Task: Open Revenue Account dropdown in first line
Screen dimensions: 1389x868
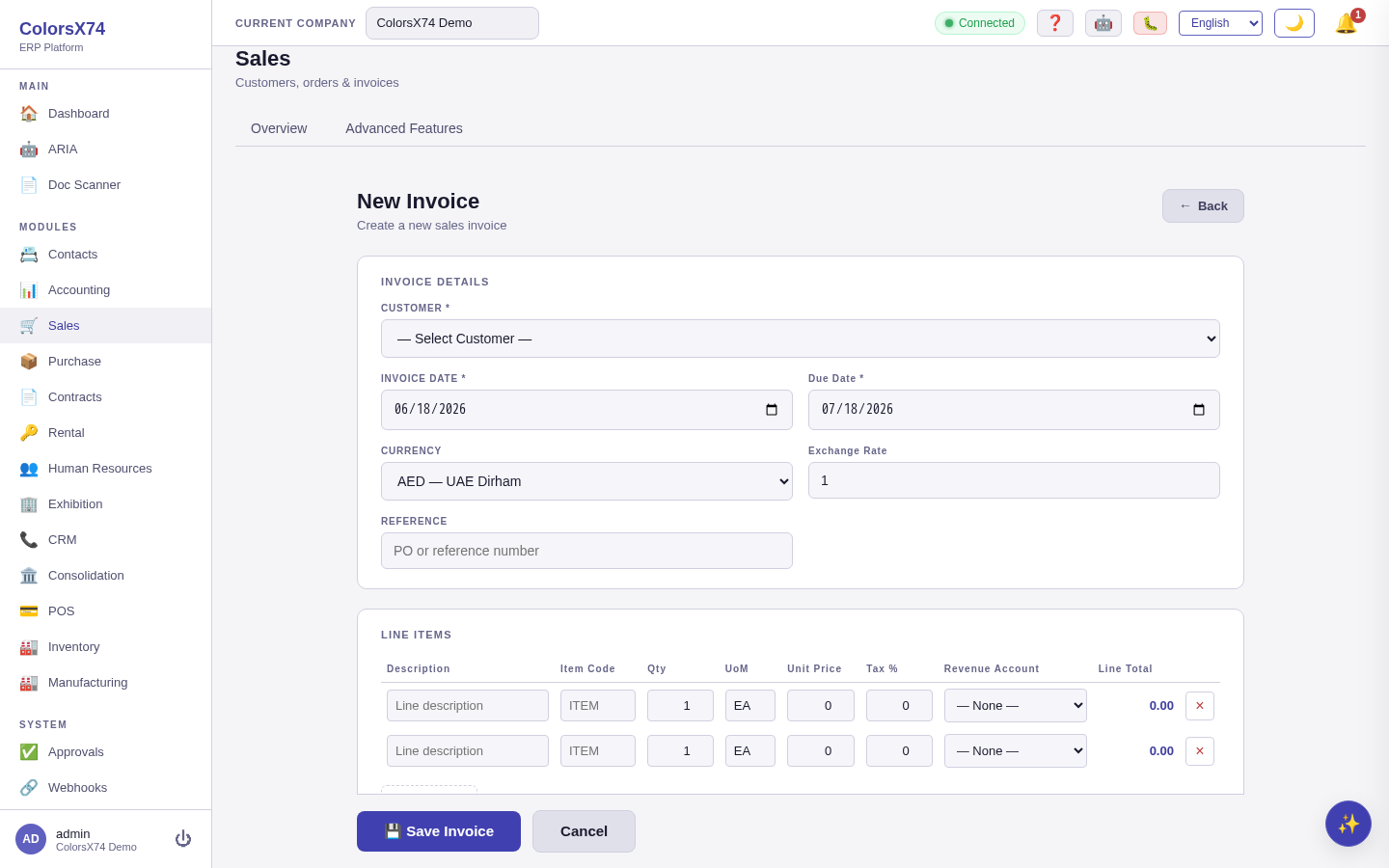Action: 1016,706
